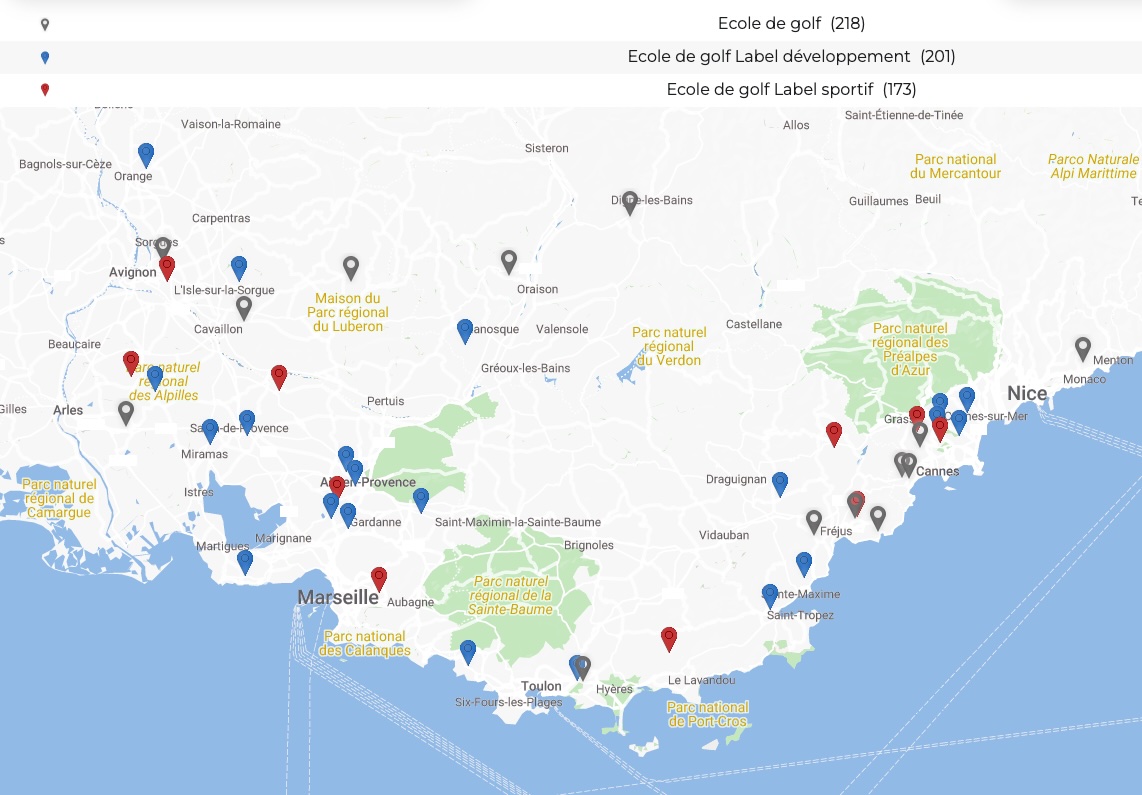Click the red marker north of Le Lavandou
Screen dimensions: 1142x795
[669, 638]
